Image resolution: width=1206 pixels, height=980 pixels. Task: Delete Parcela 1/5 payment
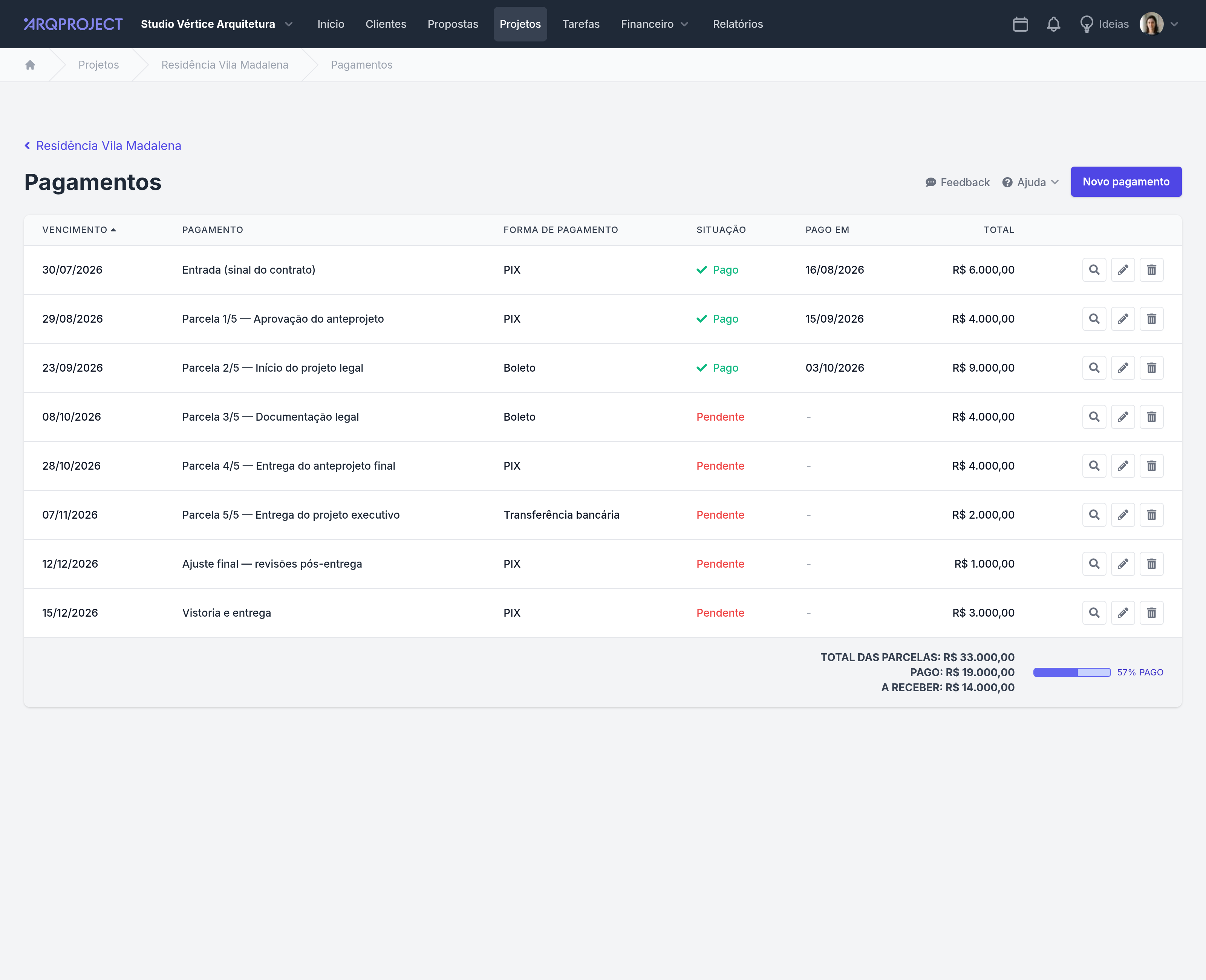point(1152,319)
